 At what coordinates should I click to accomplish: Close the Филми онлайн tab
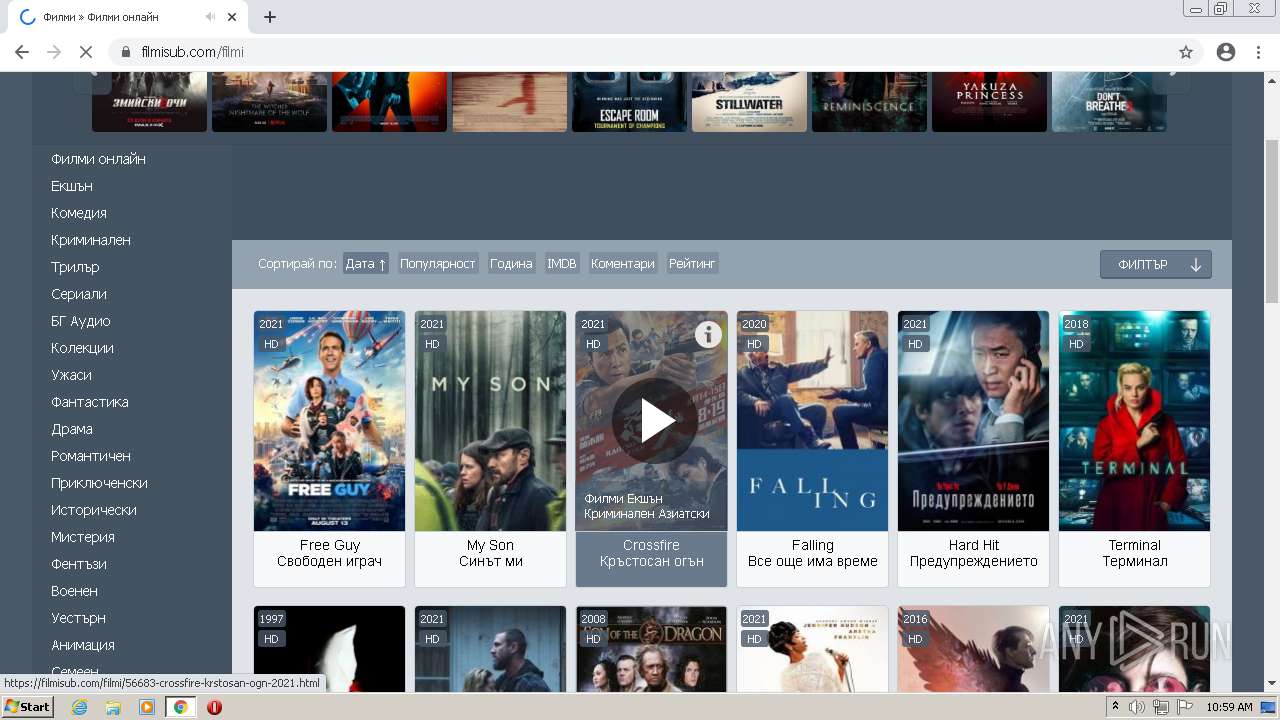coord(232,17)
